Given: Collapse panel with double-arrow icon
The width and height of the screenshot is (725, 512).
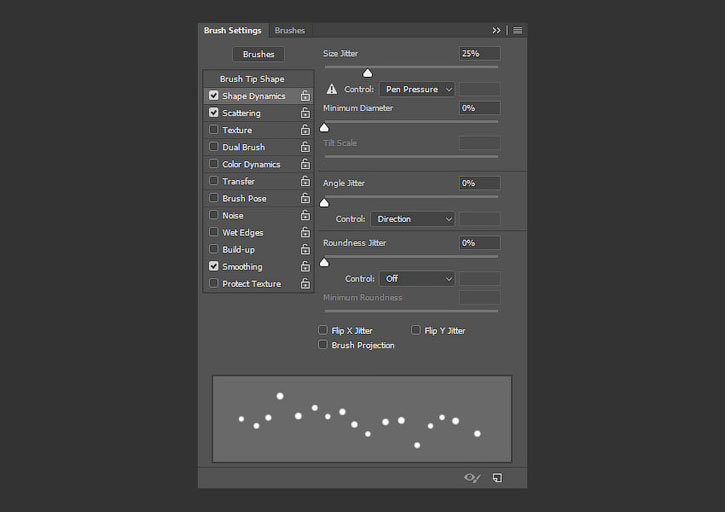Looking at the screenshot, I should point(497,31).
